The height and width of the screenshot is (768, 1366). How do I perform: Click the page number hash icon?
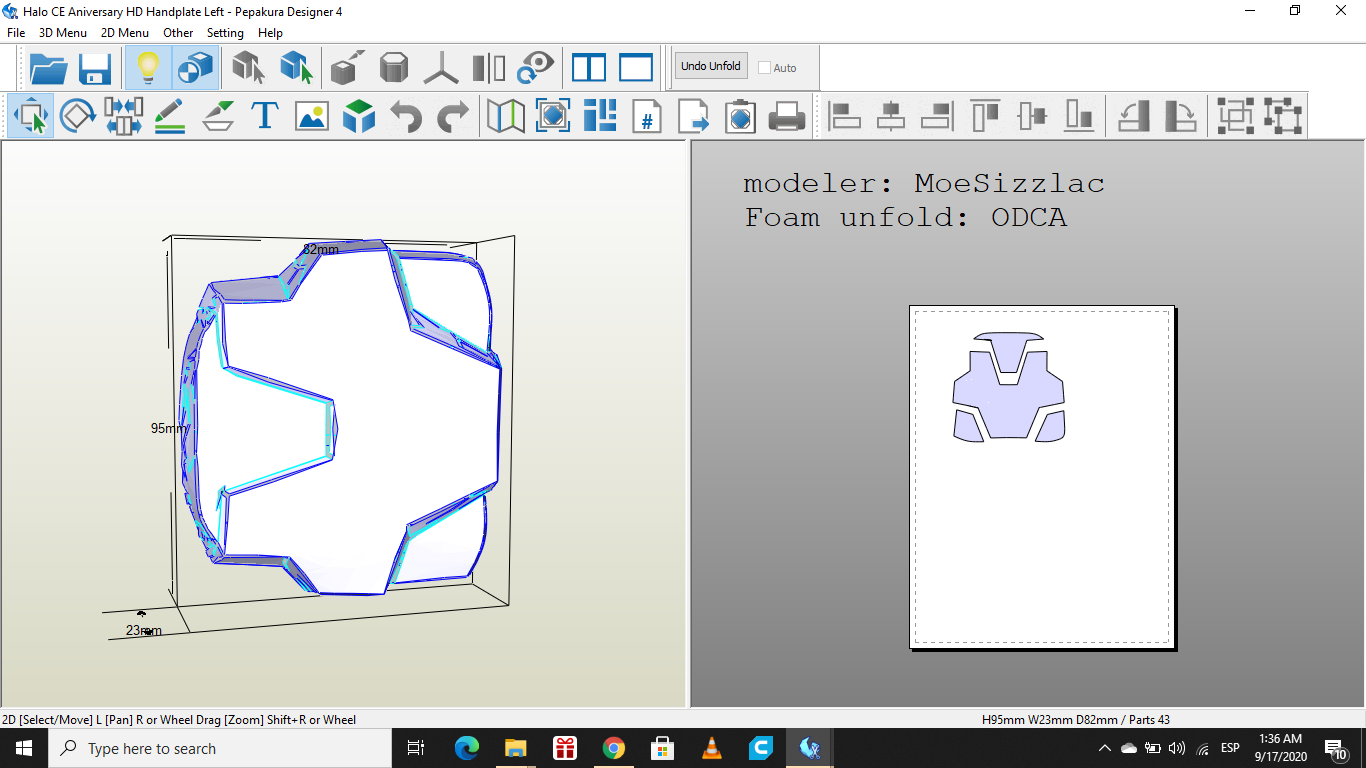pyautogui.click(x=647, y=116)
